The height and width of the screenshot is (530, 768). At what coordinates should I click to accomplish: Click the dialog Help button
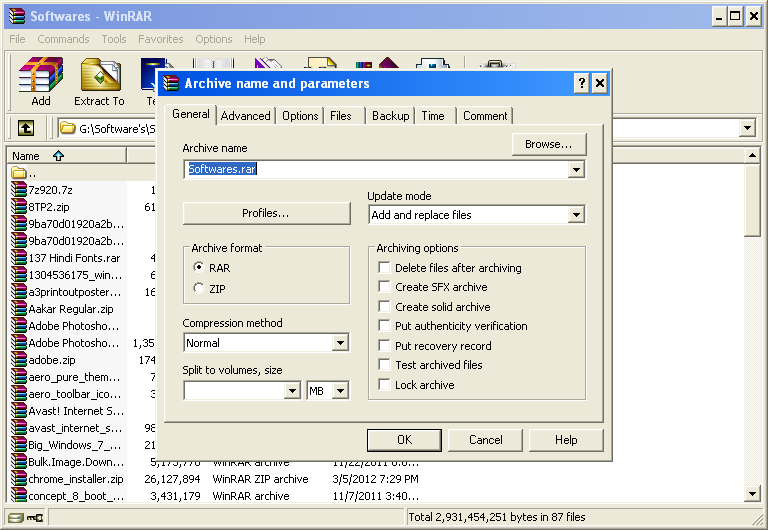(566, 440)
